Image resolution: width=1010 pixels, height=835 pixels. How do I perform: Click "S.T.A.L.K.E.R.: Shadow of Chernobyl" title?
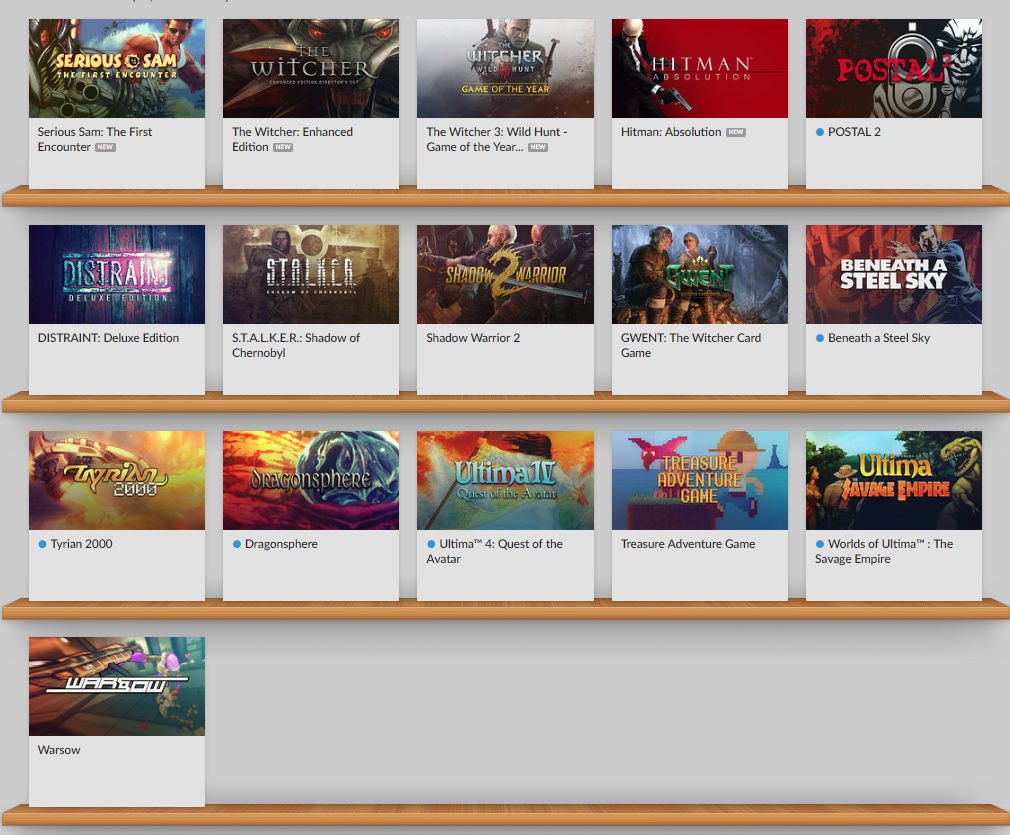(x=296, y=345)
